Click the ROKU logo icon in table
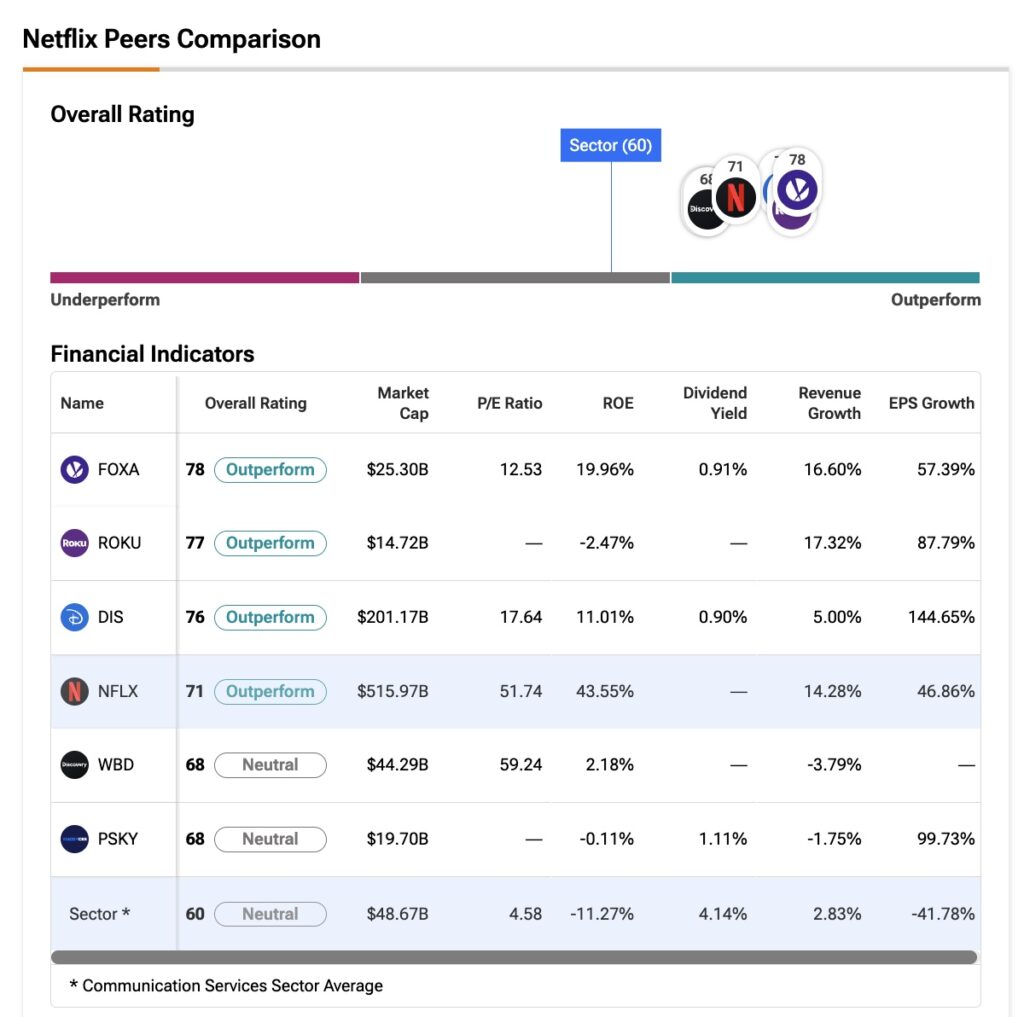The height and width of the screenshot is (1017, 1024). [x=75, y=543]
